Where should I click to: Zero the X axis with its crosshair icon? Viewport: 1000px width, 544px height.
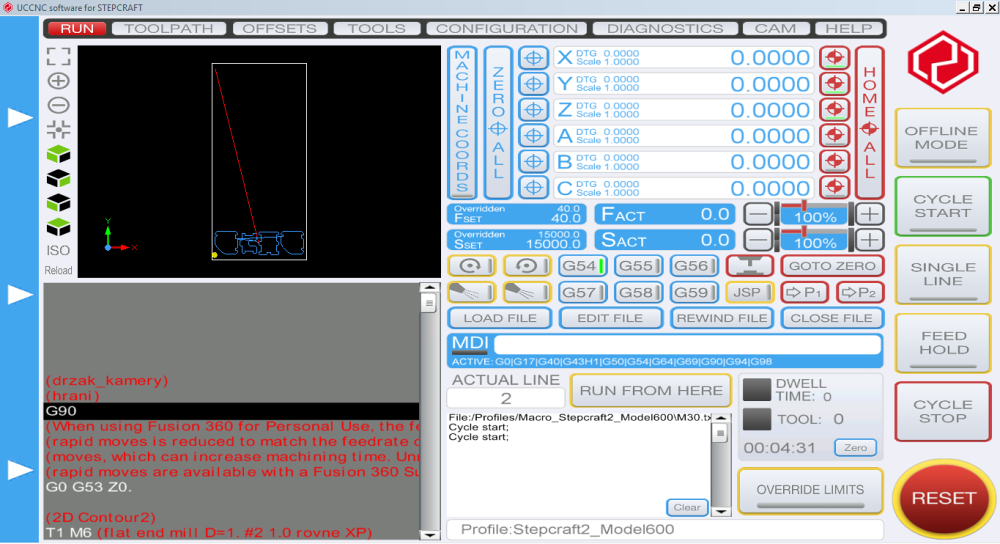534,58
